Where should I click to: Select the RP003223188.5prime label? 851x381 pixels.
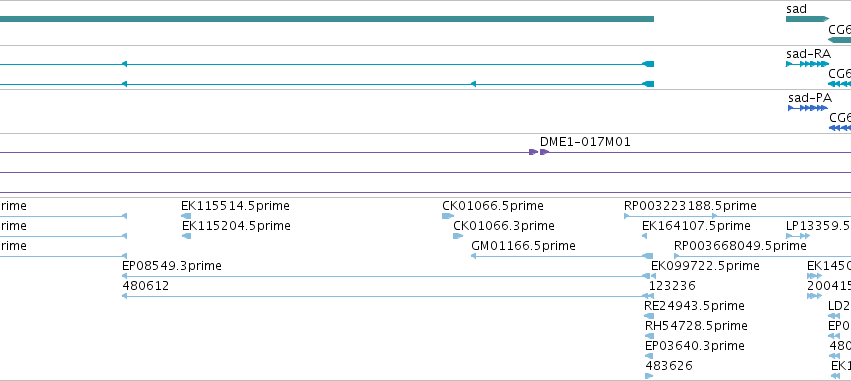coord(690,206)
